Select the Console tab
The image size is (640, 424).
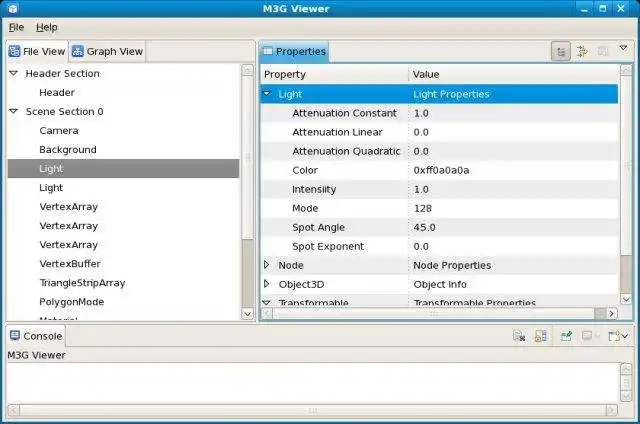[x=36, y=336]
